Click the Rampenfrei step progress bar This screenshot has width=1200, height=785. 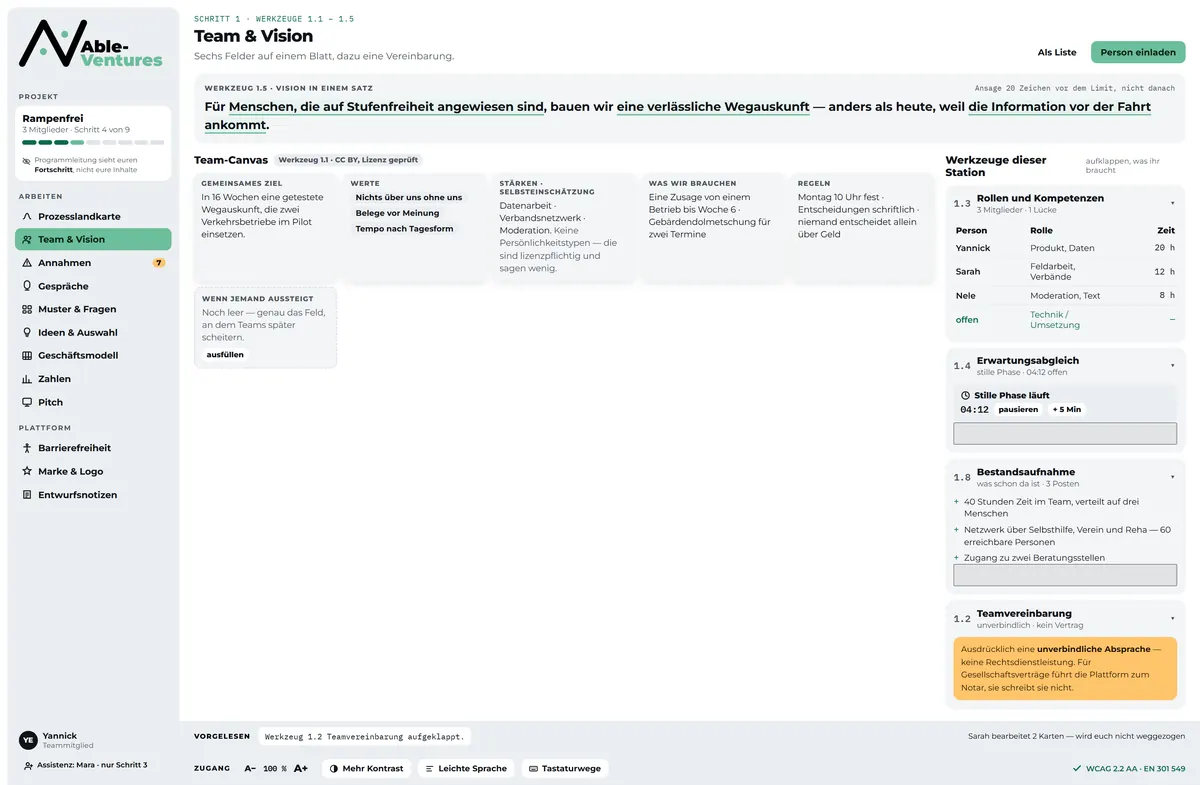coord(93,143)
